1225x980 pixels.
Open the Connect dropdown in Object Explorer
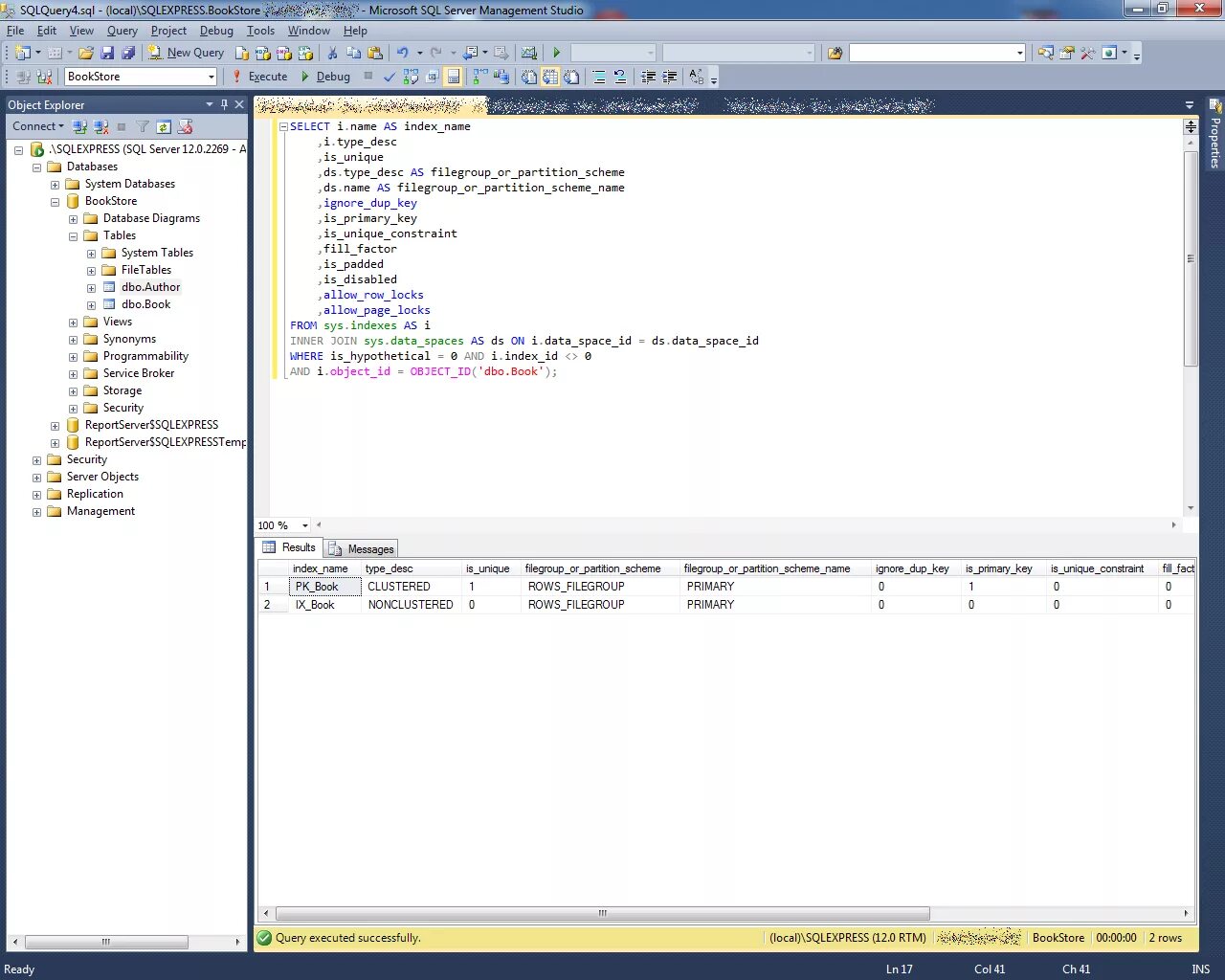click(x=38, y=126)
